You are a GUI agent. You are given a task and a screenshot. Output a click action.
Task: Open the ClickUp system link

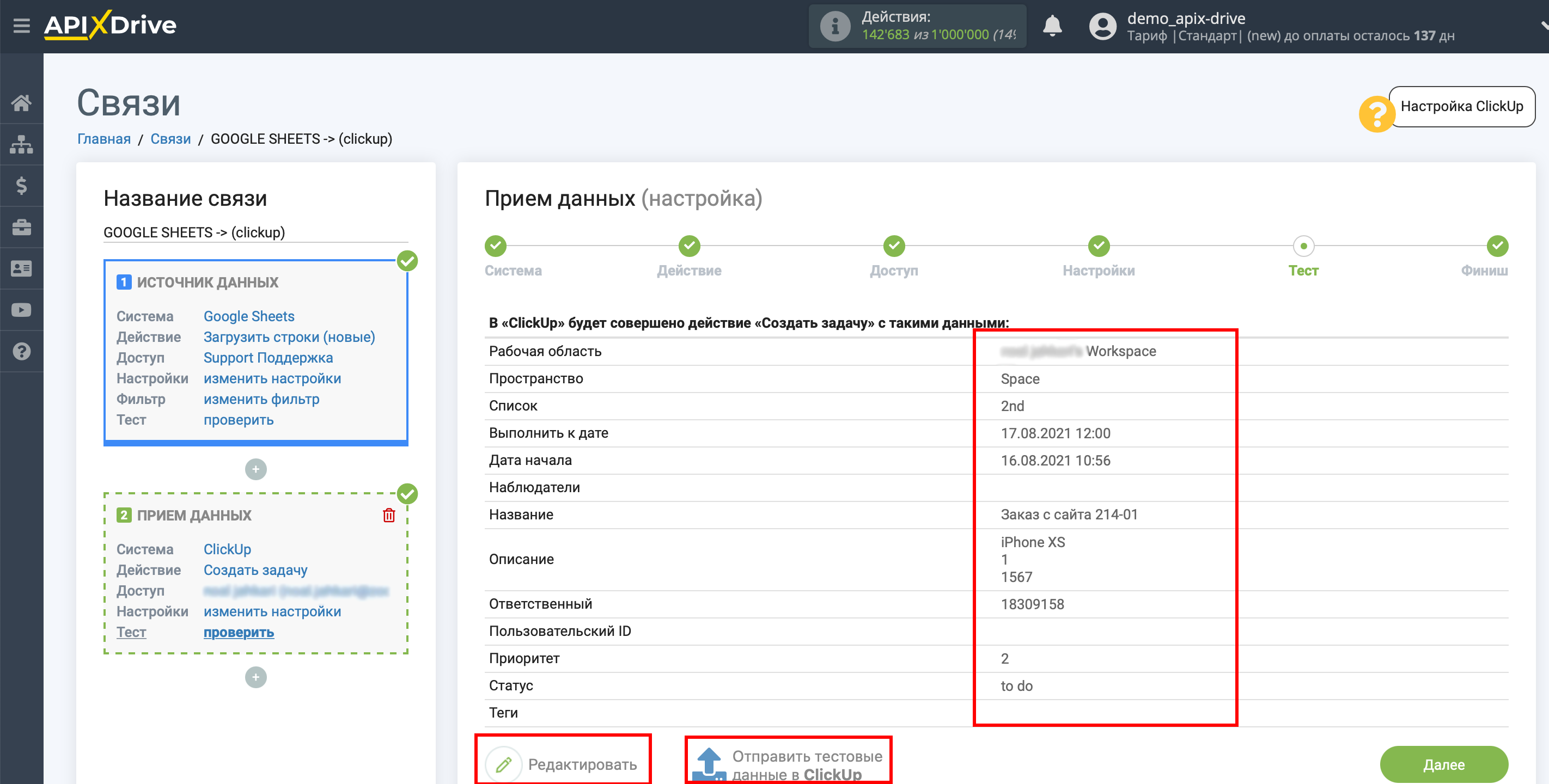(227, 549)
